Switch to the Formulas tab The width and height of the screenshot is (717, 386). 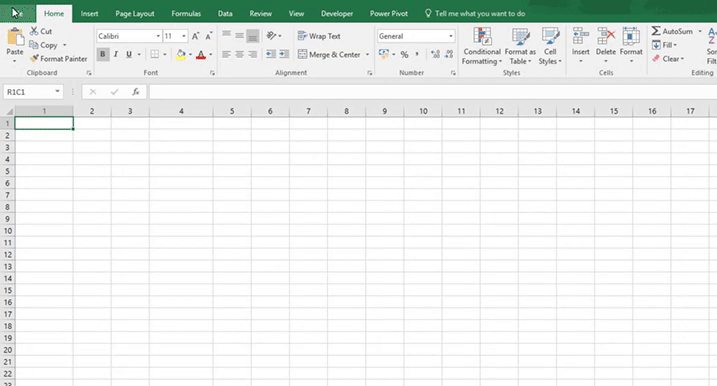186,14
